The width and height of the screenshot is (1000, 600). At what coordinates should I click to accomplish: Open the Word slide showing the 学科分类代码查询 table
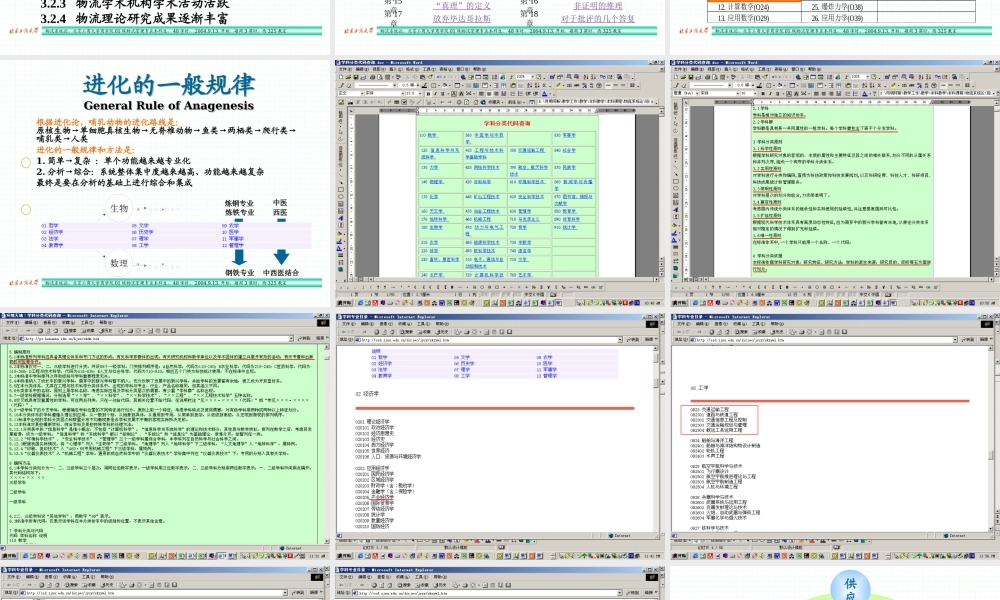[500, 184]
